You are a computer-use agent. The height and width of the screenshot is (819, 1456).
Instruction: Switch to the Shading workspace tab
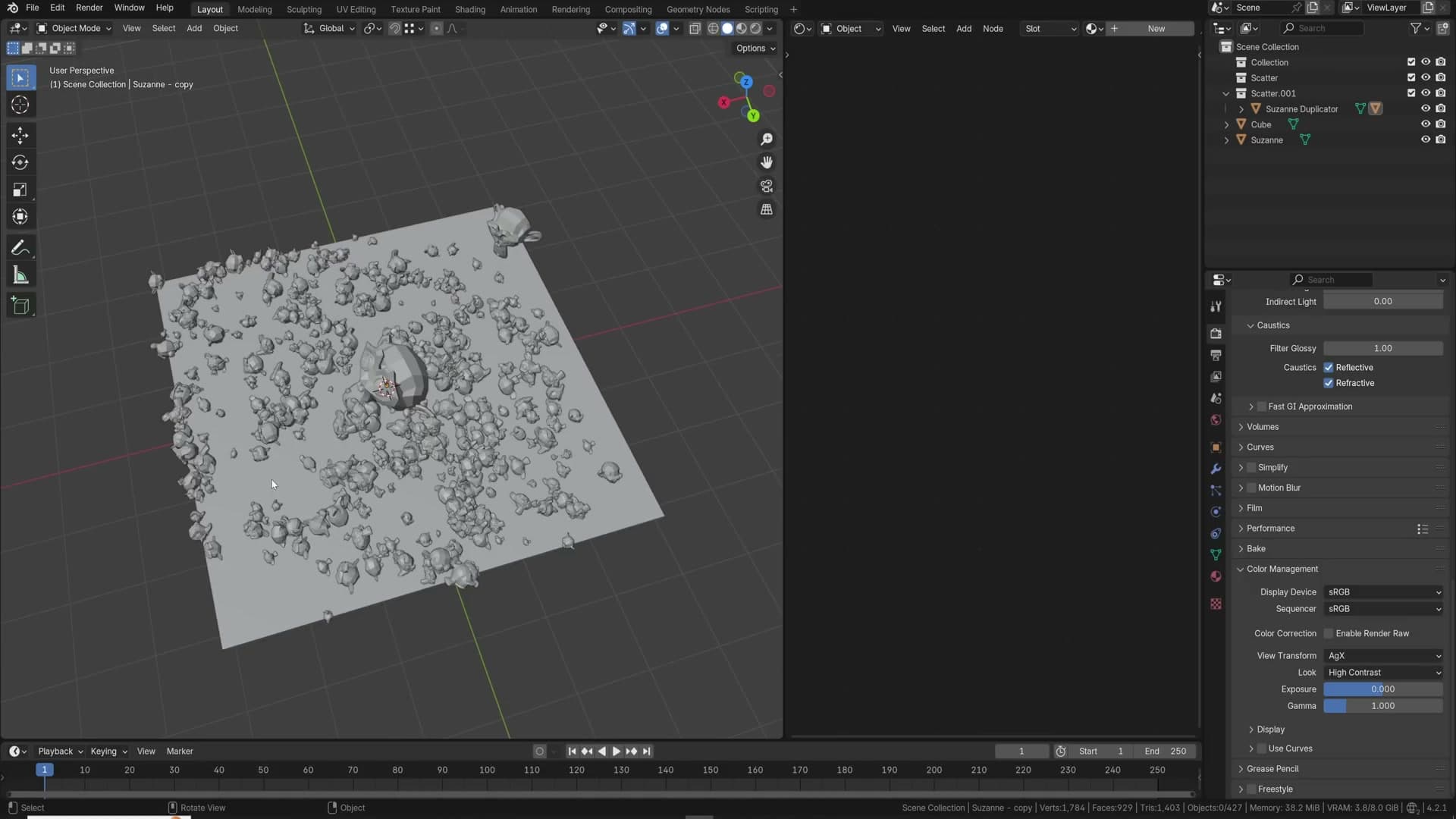pos(469,9)
